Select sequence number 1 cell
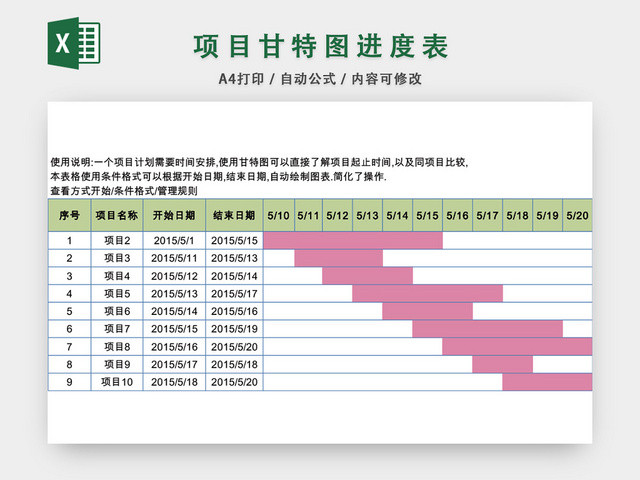The width and height of the screenshot is (640, 480). [x=69, y=240]
